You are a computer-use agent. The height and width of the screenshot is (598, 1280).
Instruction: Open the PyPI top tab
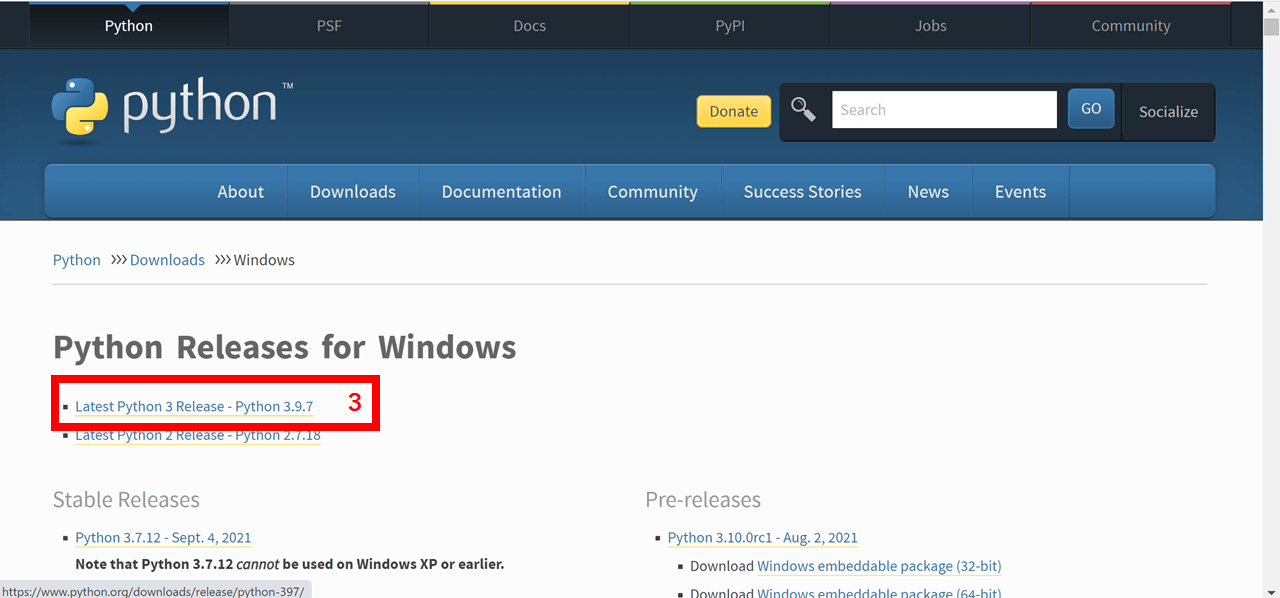pos(730,26)
